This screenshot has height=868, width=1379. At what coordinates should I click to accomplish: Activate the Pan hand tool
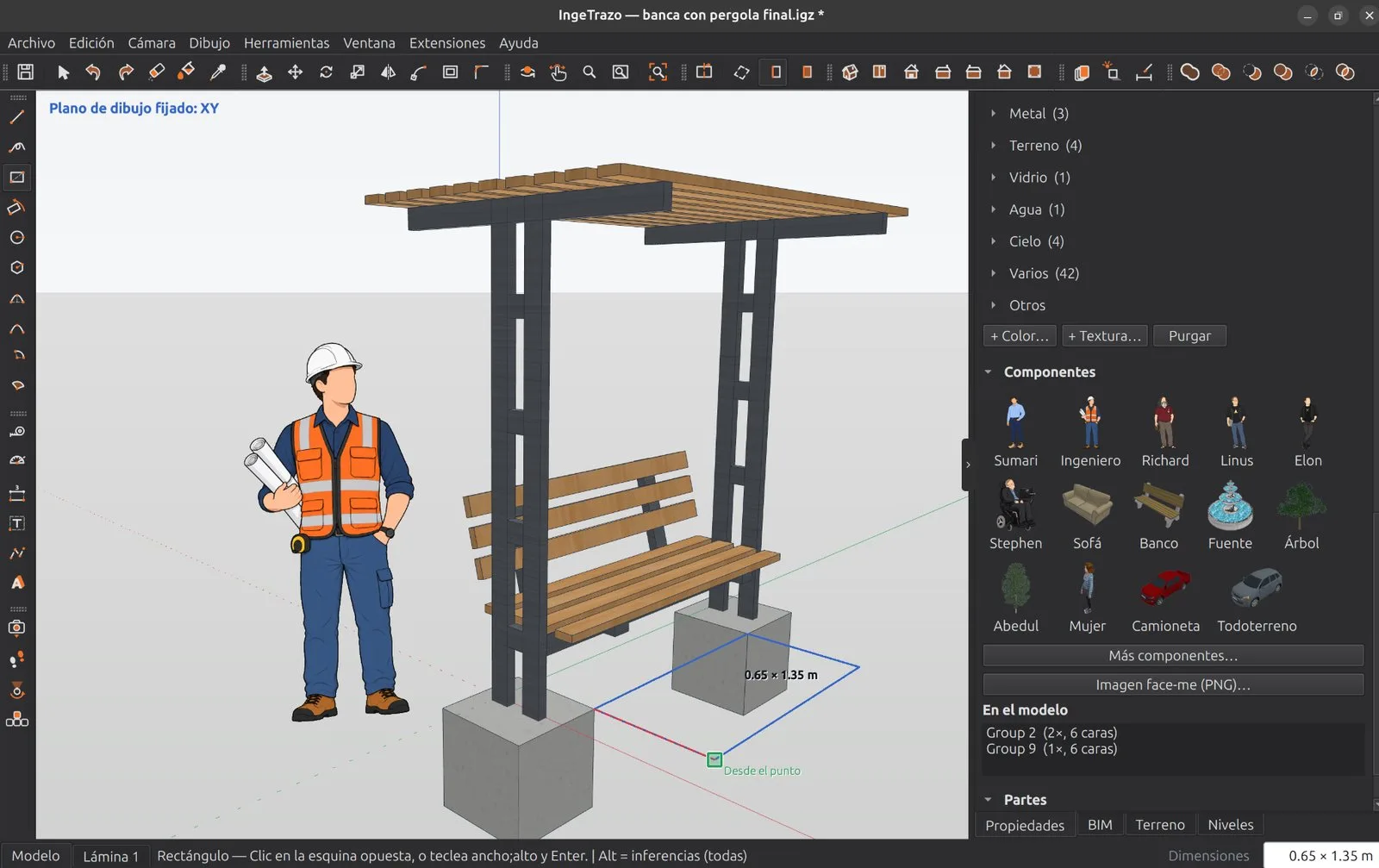coord(558,72)
